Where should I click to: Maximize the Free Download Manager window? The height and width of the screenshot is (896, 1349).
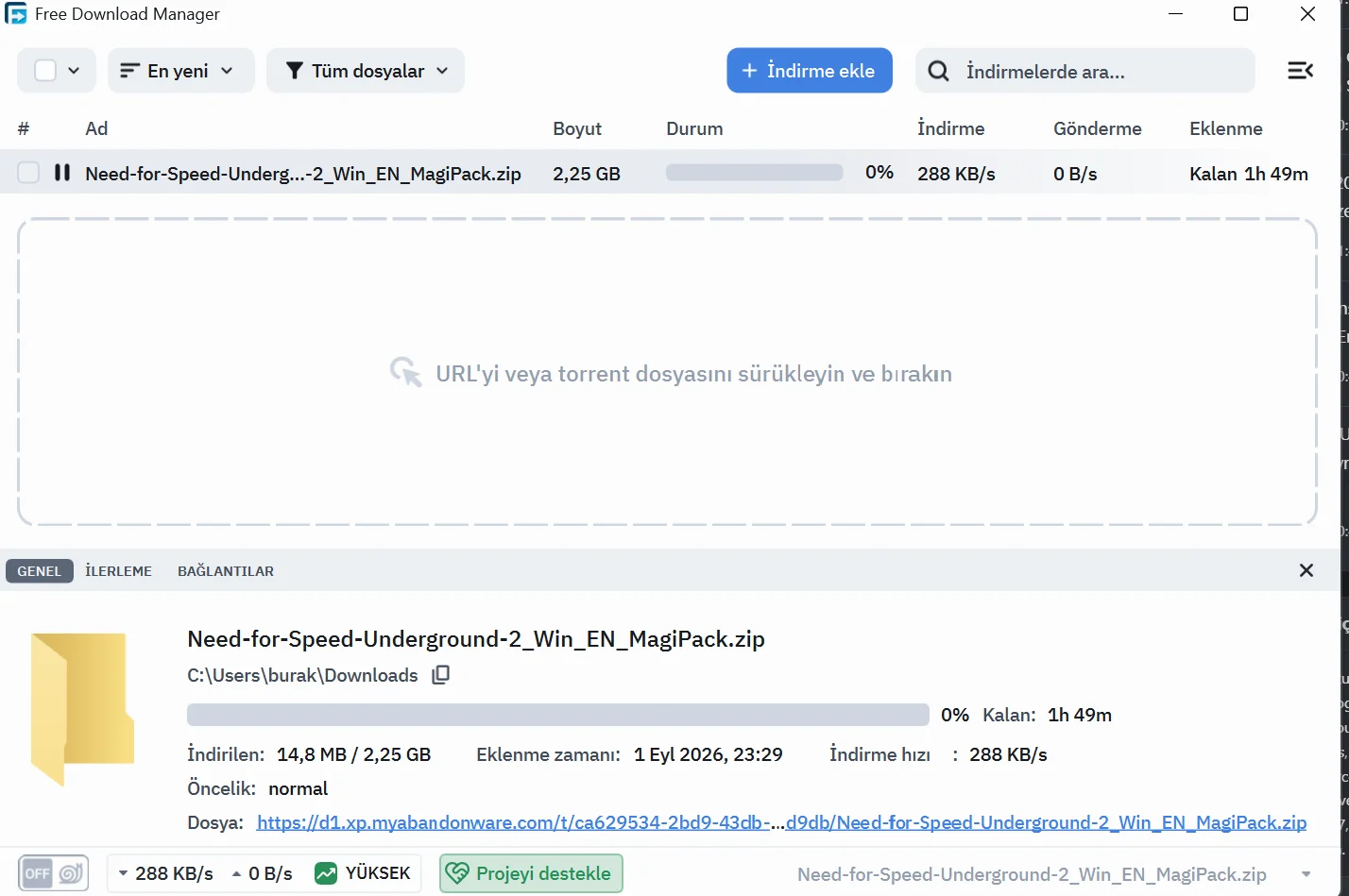[1241, 14]
